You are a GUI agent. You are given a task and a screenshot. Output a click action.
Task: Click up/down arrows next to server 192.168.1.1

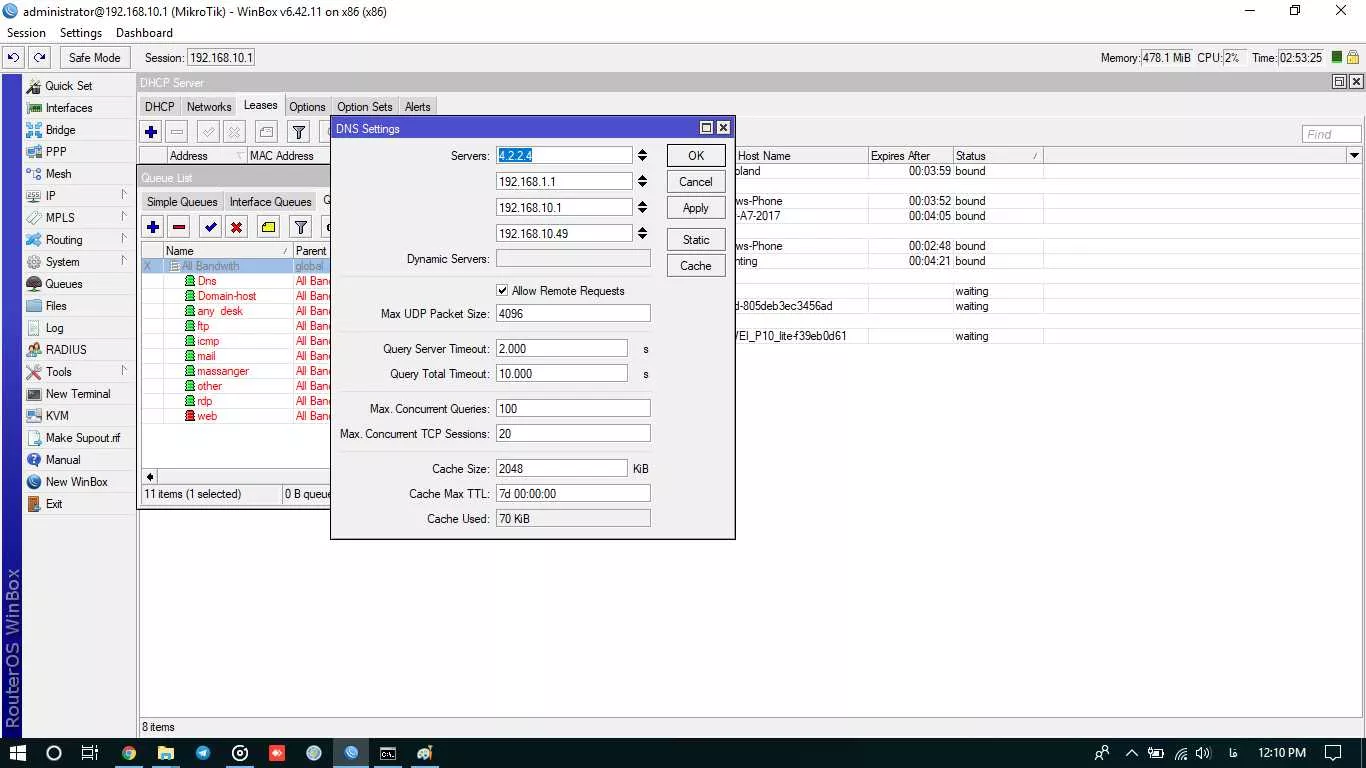point(642,181)
